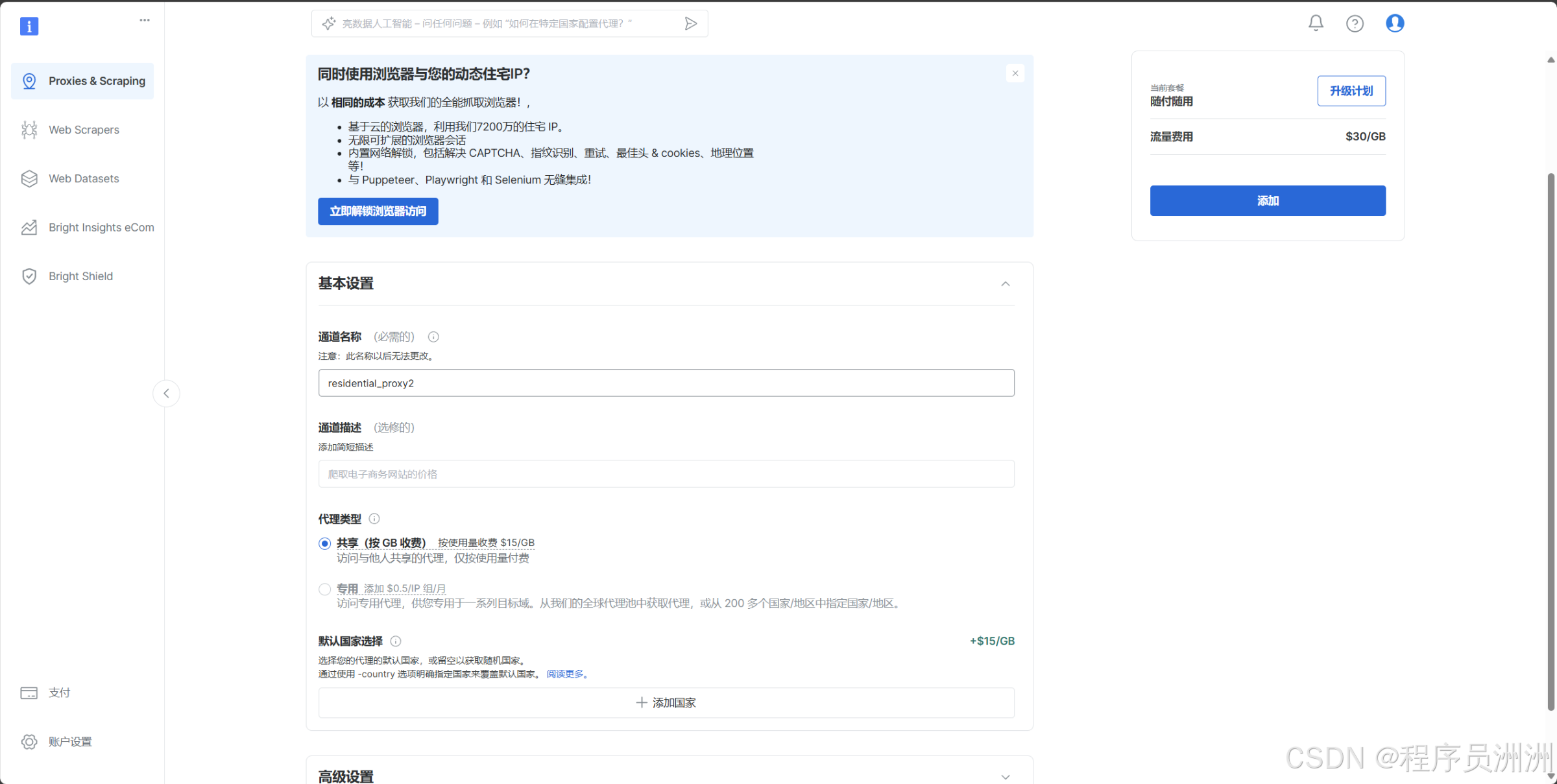The width and height of the screenshot is (1557, 784).
Task: Open Web Scrapers in sidebar
Action: pos(83,130)
